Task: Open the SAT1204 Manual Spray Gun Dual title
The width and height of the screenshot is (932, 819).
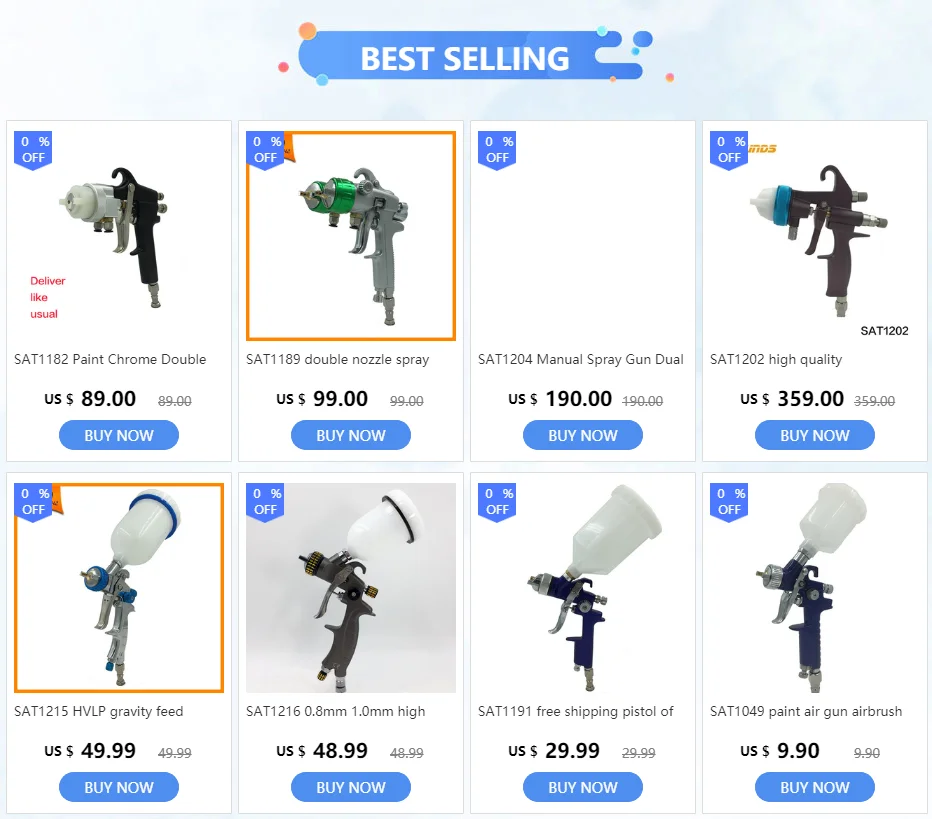Action: pos(581,360)
